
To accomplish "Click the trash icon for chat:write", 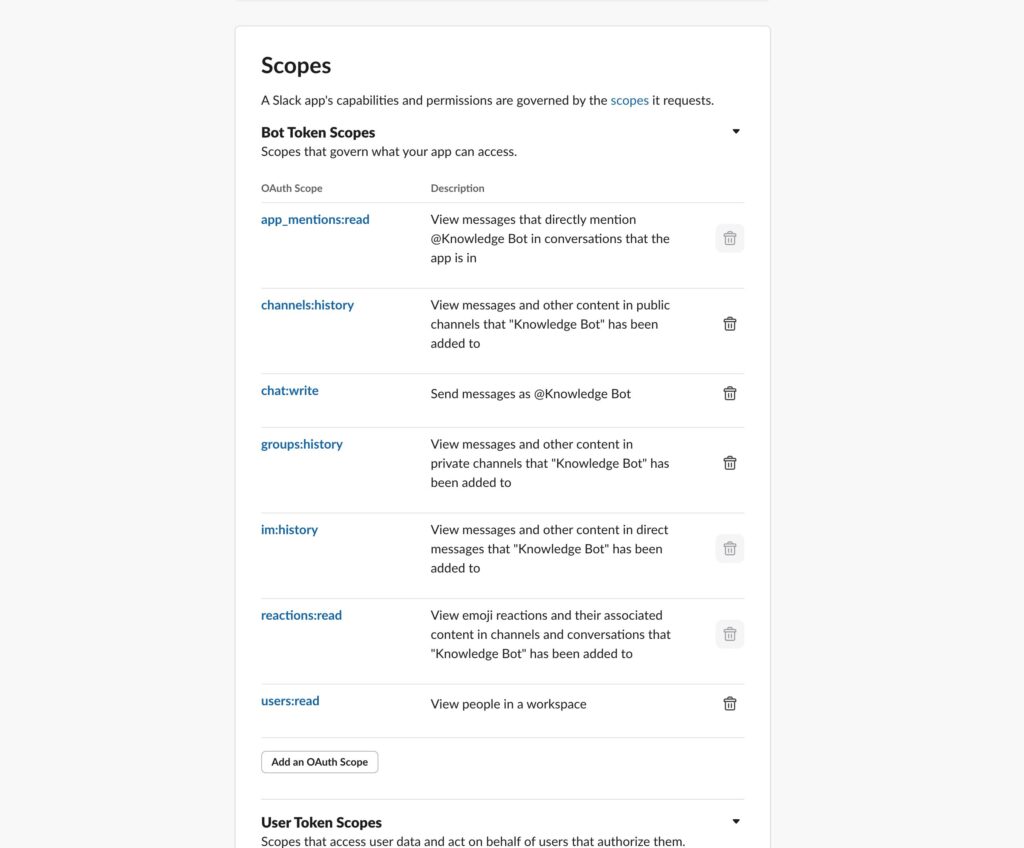I will pos(730,393).
